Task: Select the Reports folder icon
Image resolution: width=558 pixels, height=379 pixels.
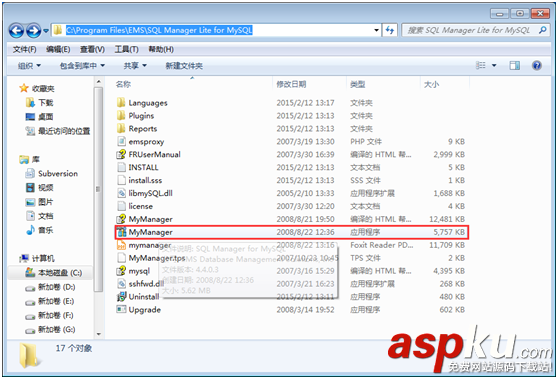Action: pyautogui.click(x=121, y=128)
